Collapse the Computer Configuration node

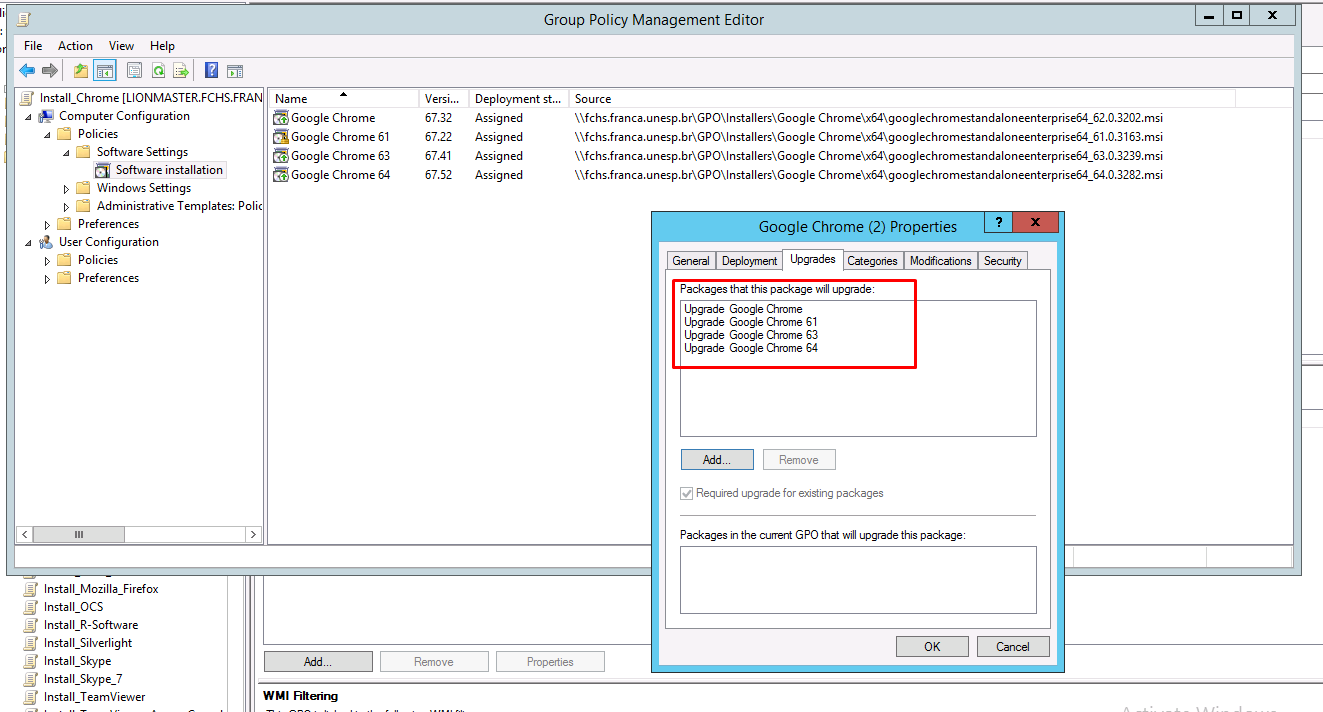tap(29, 117)
